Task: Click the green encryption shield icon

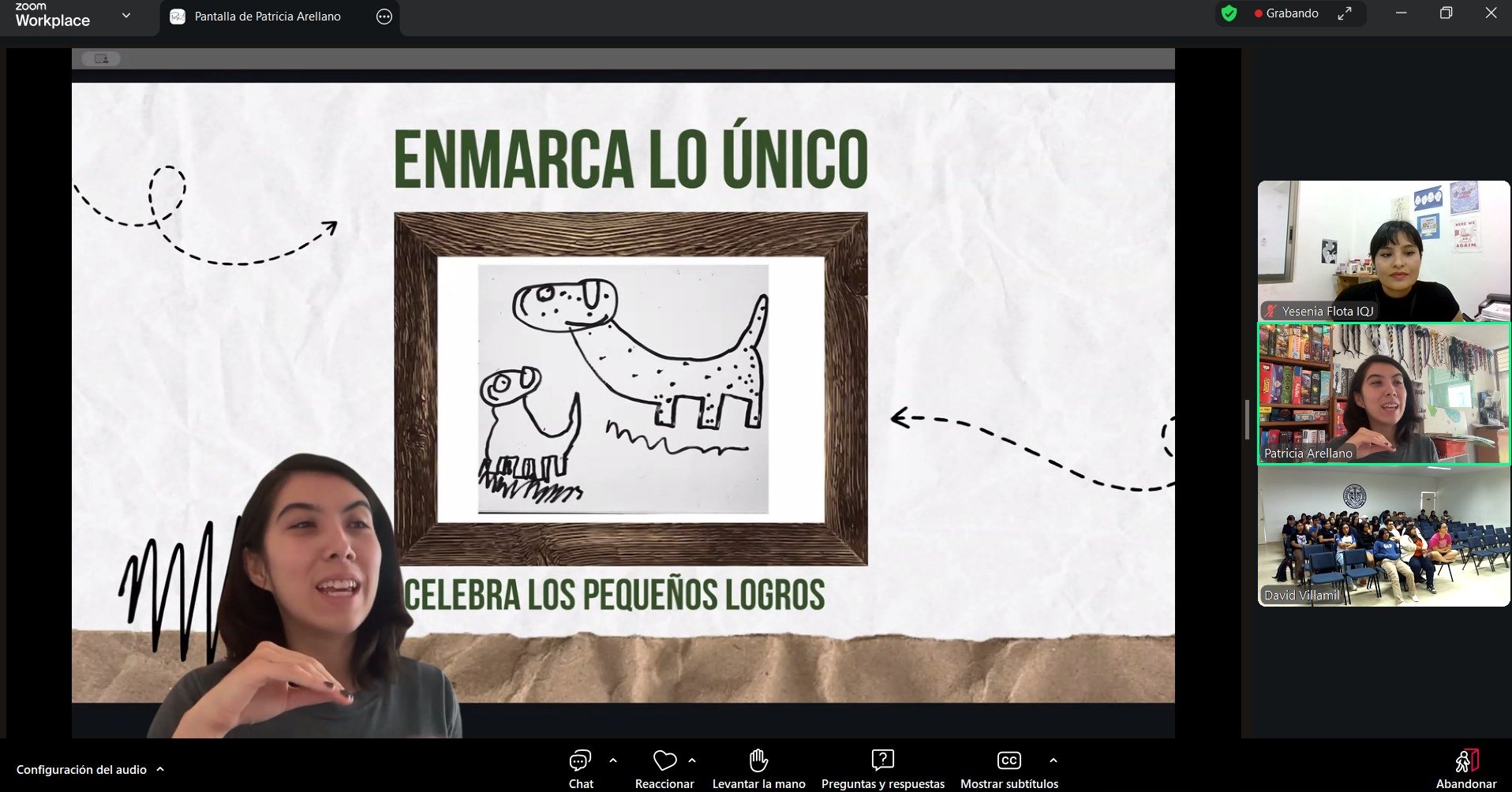Action: click(1229, 13)
